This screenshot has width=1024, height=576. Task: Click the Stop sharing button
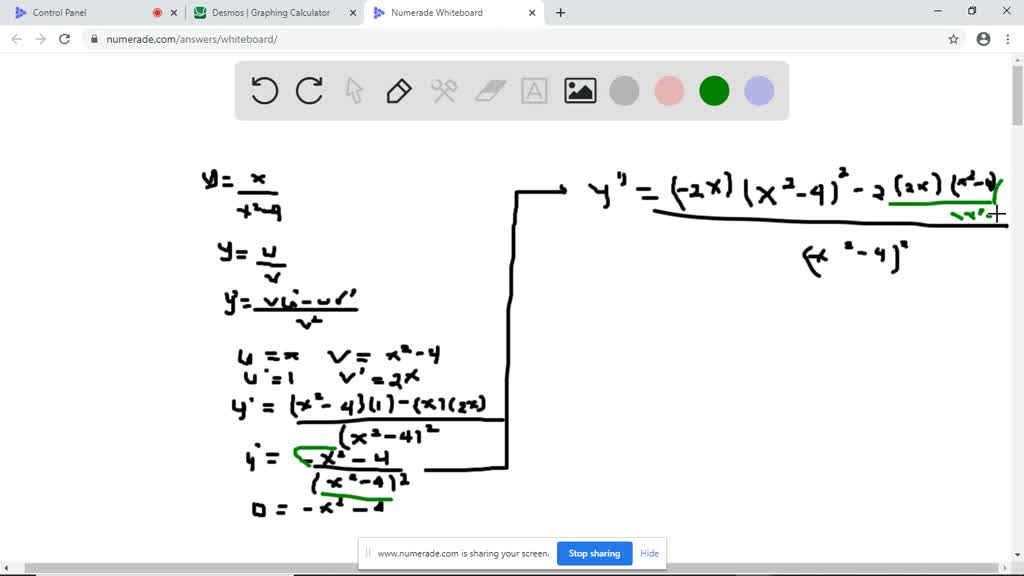pyautogui.click(x=594, y=553)
